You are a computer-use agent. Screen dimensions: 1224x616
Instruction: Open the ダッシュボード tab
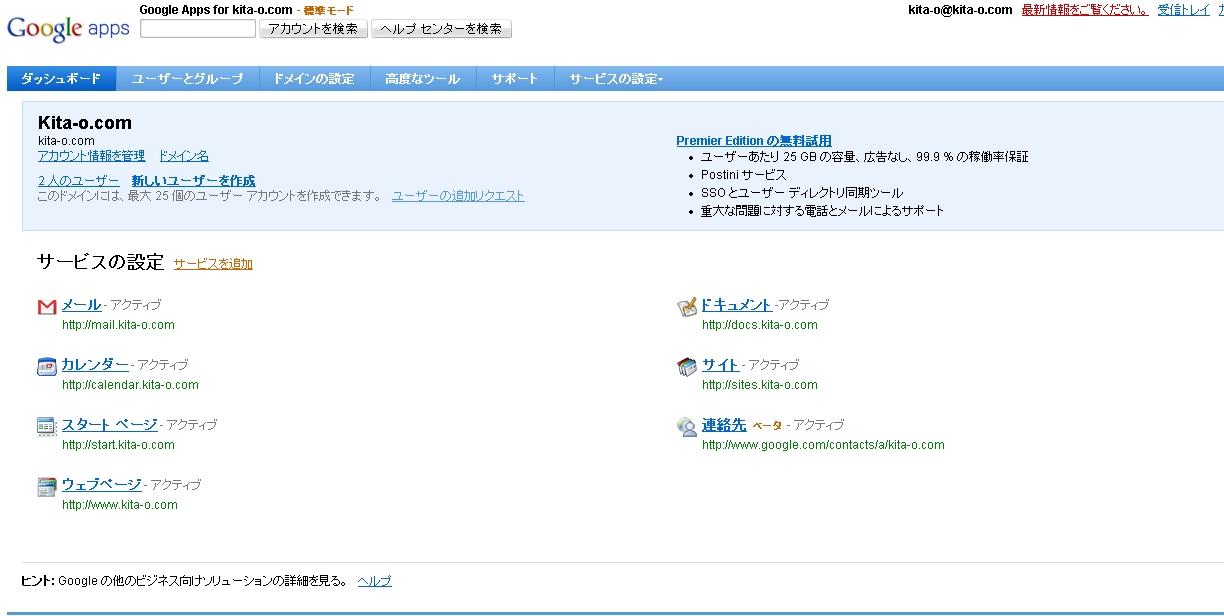click(61, 79)
